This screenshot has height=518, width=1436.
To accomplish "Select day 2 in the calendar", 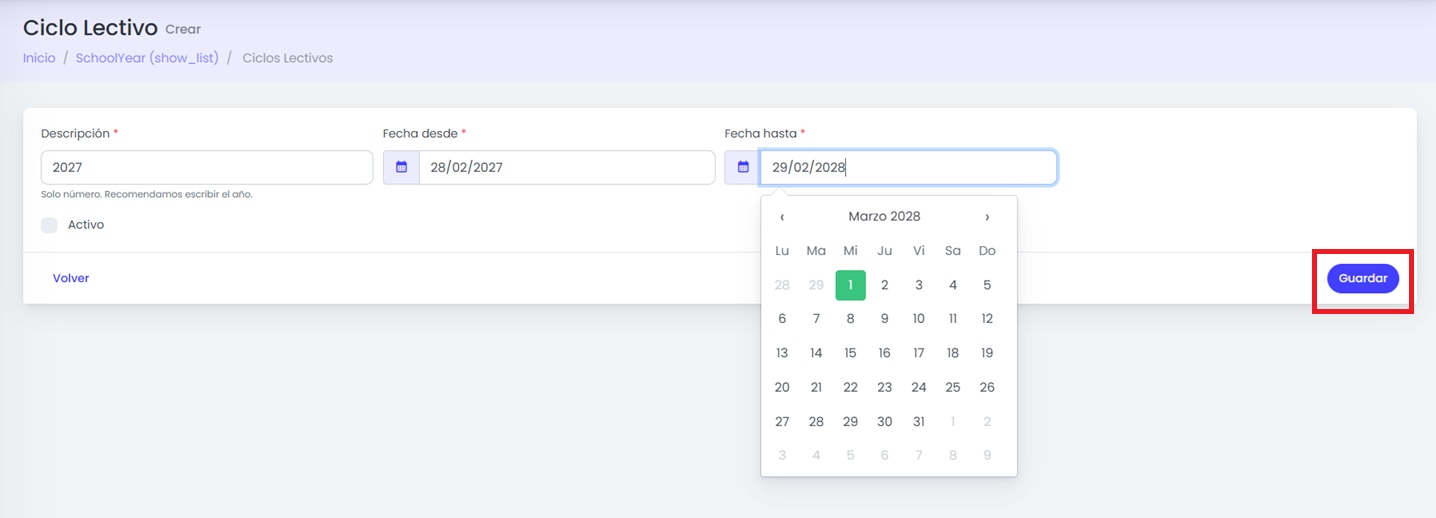I will pos(884,285).
